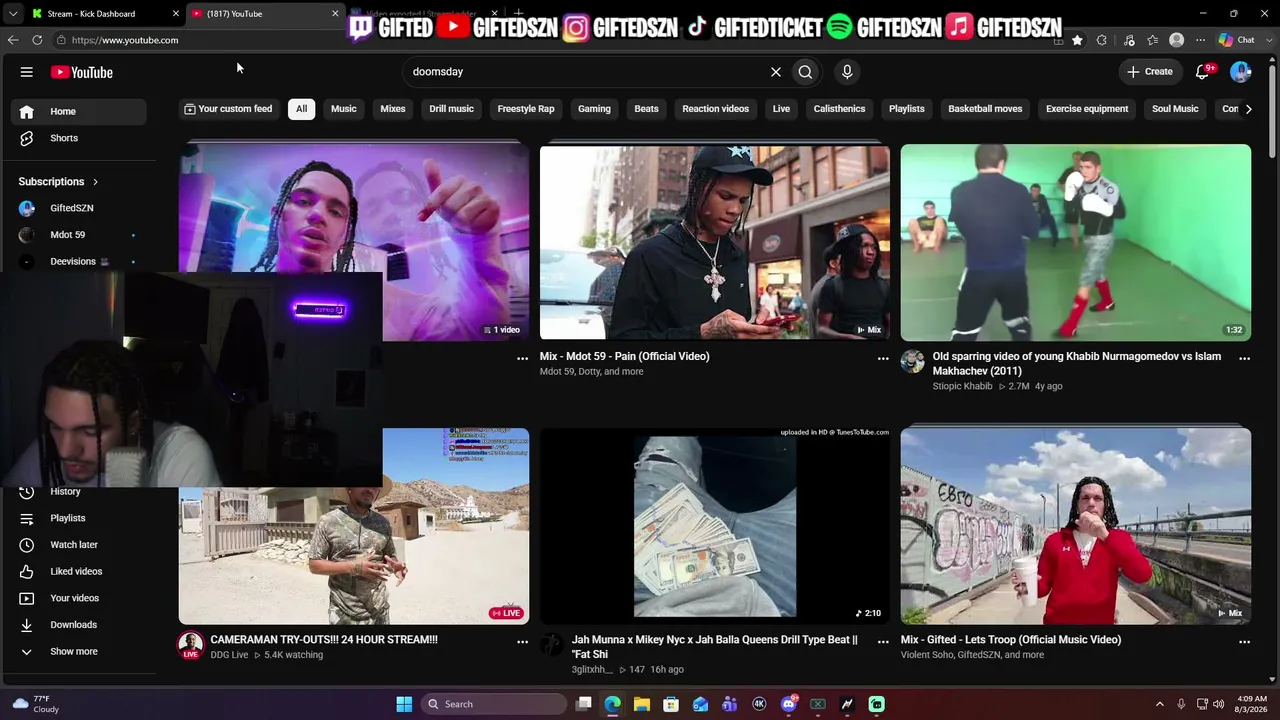Image resolution: width=1280 pixels, height=720 pixels.
Task: Open Playlists in the sidebar
Action: (80, 518)
